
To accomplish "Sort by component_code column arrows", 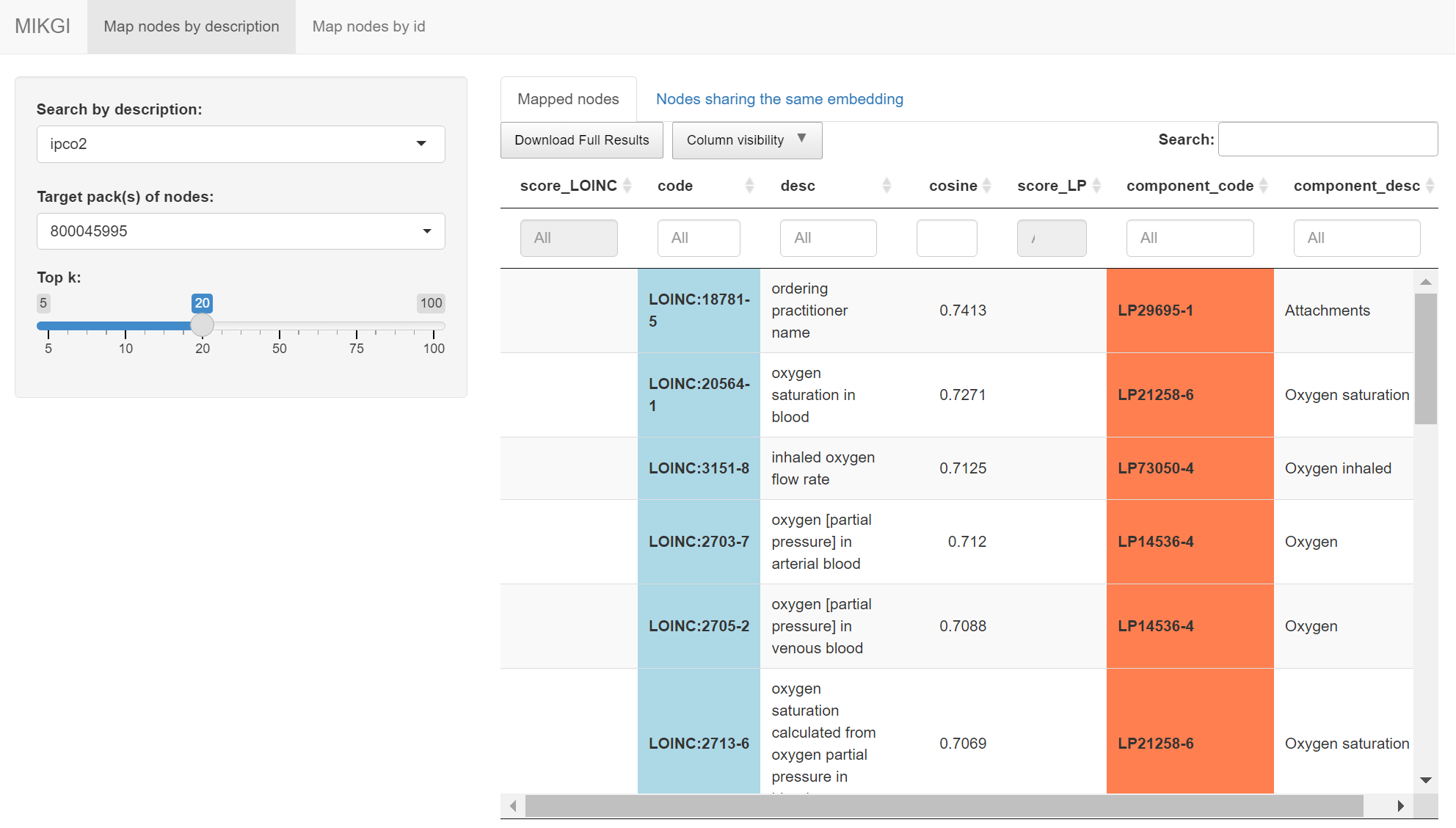I will [x=1263, y=186].
